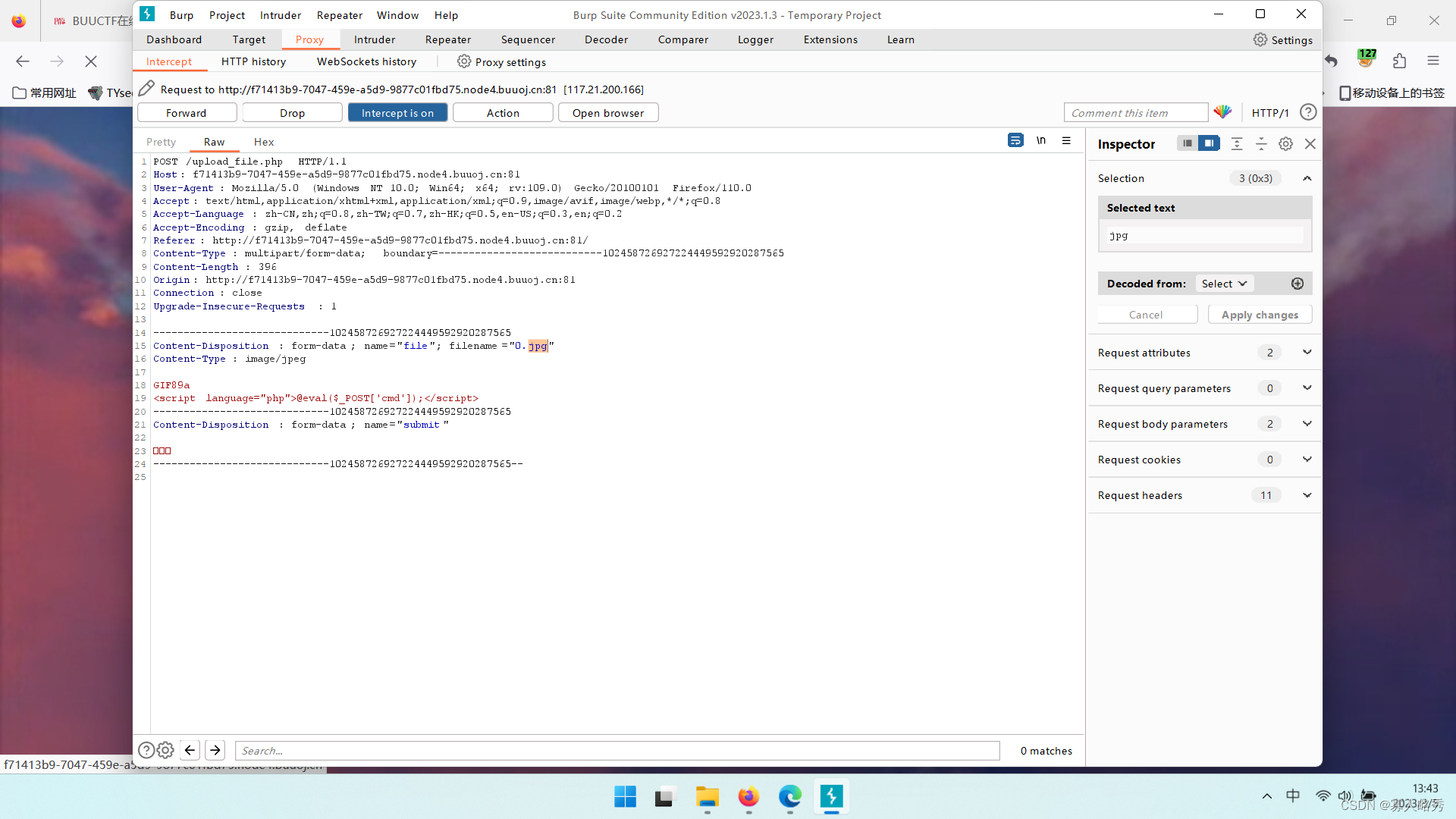Click the edit pencil icon beside request target
Image resolution: width=1456 pixels, height=819 pixels.
147,89
